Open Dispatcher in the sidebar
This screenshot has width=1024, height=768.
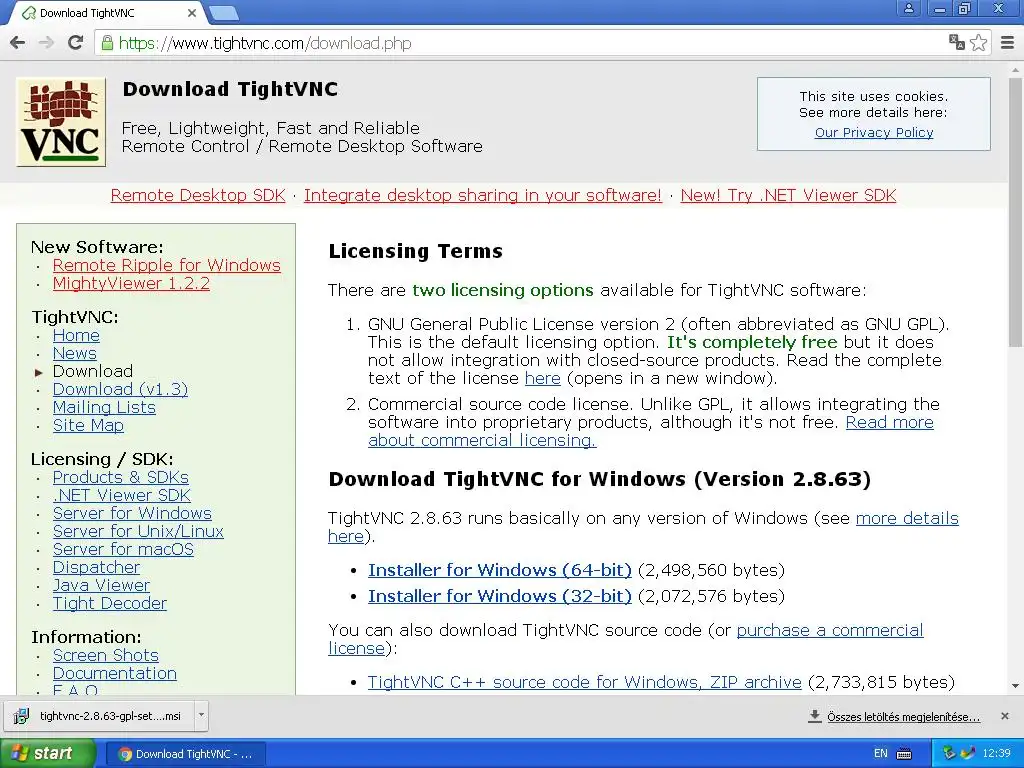click(96, 568)
